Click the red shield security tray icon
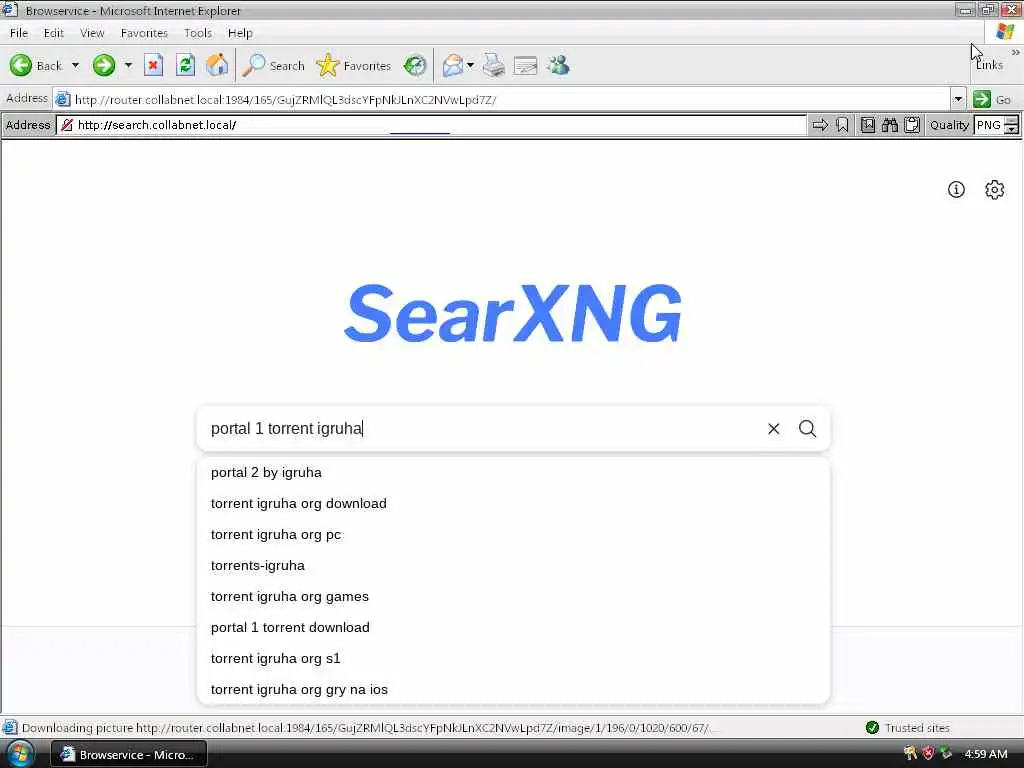1024x768 pixels. (x=928, y=754)
